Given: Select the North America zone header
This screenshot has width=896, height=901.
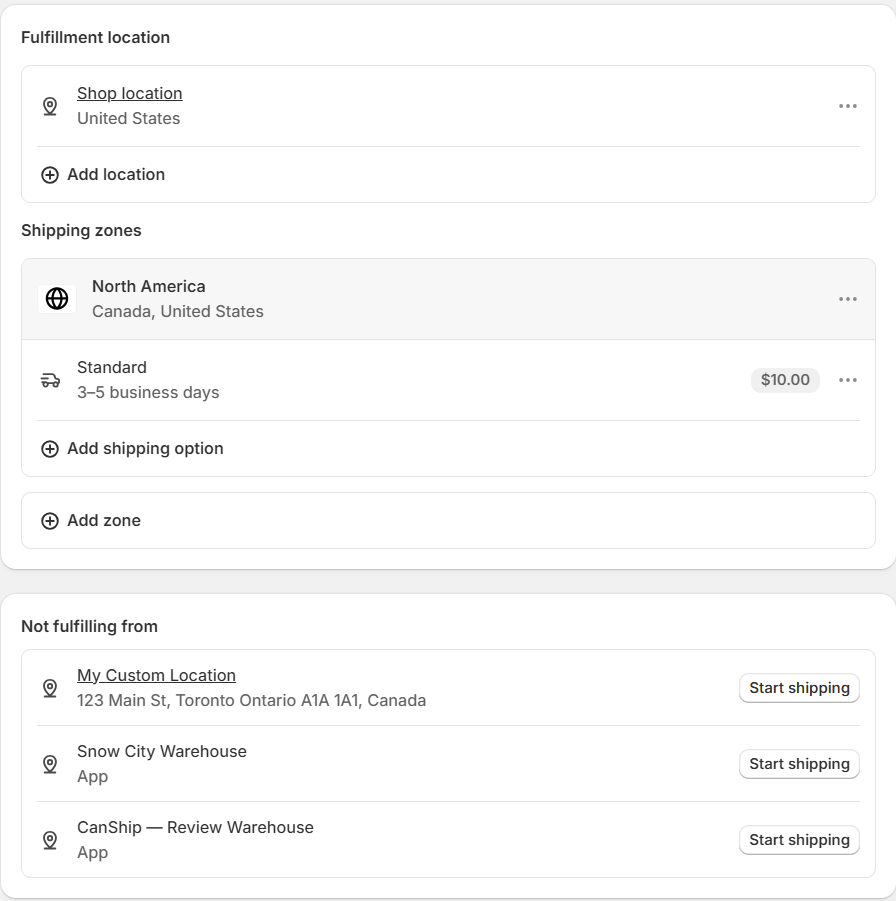Looking at the screenshot, I should click(x=448, y=299).
